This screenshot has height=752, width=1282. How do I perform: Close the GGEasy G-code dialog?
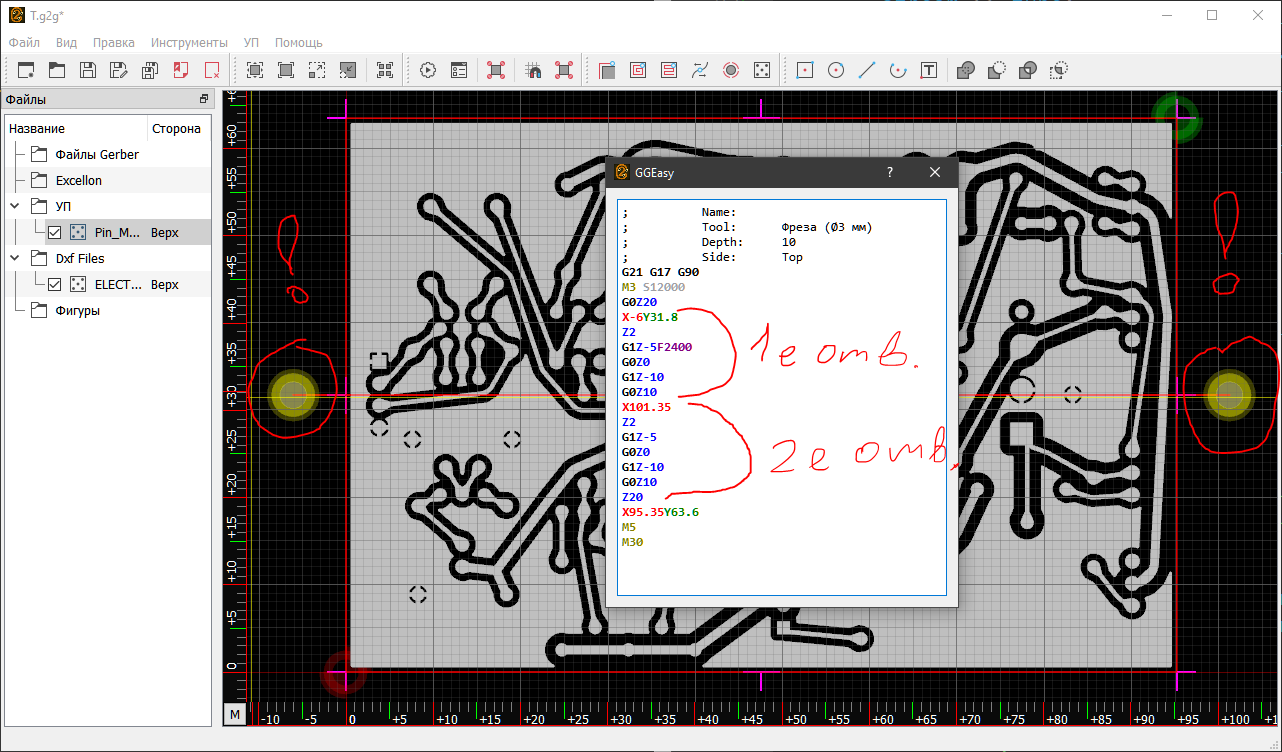[935, 172]
